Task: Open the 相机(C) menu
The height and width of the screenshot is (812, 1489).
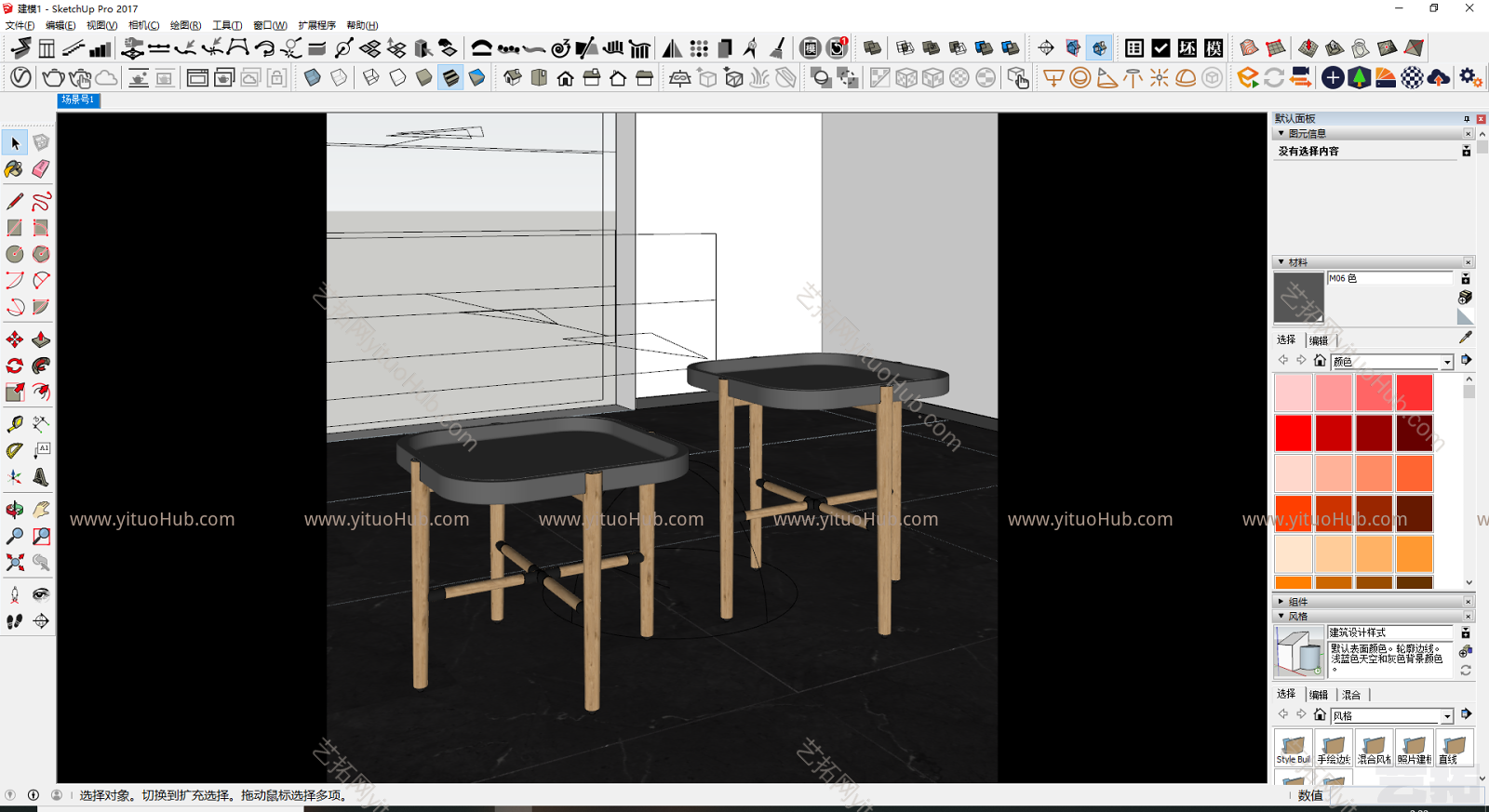Action: (x=143, y=25)
